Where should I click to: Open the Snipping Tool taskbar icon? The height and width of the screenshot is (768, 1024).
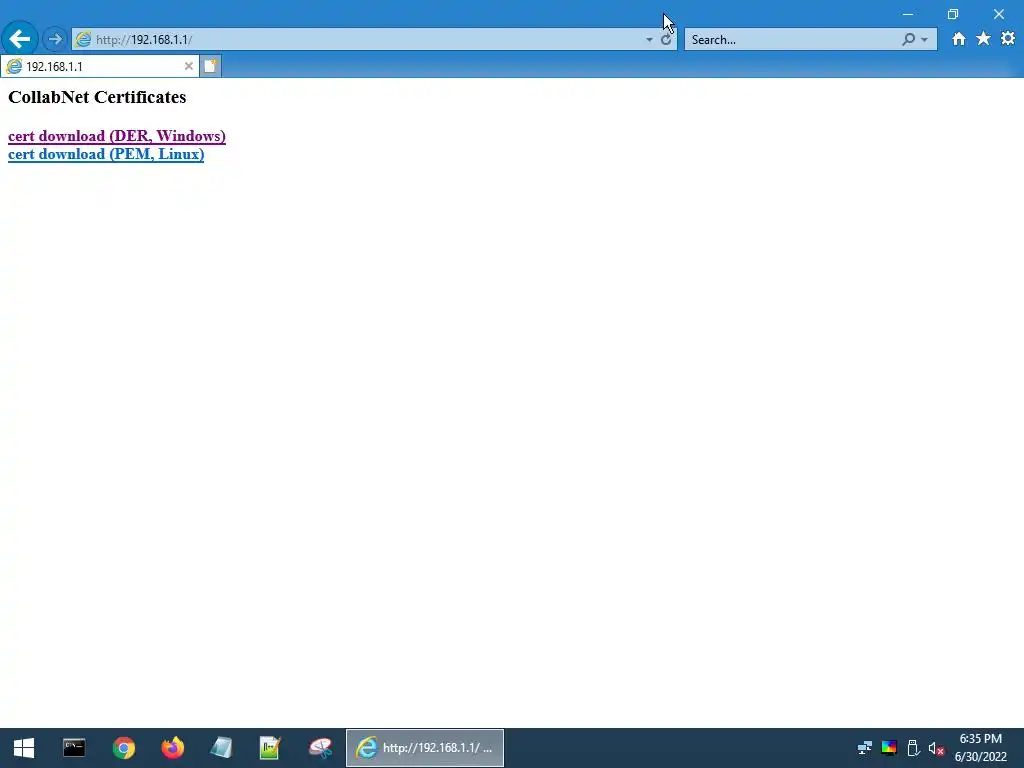320,748
